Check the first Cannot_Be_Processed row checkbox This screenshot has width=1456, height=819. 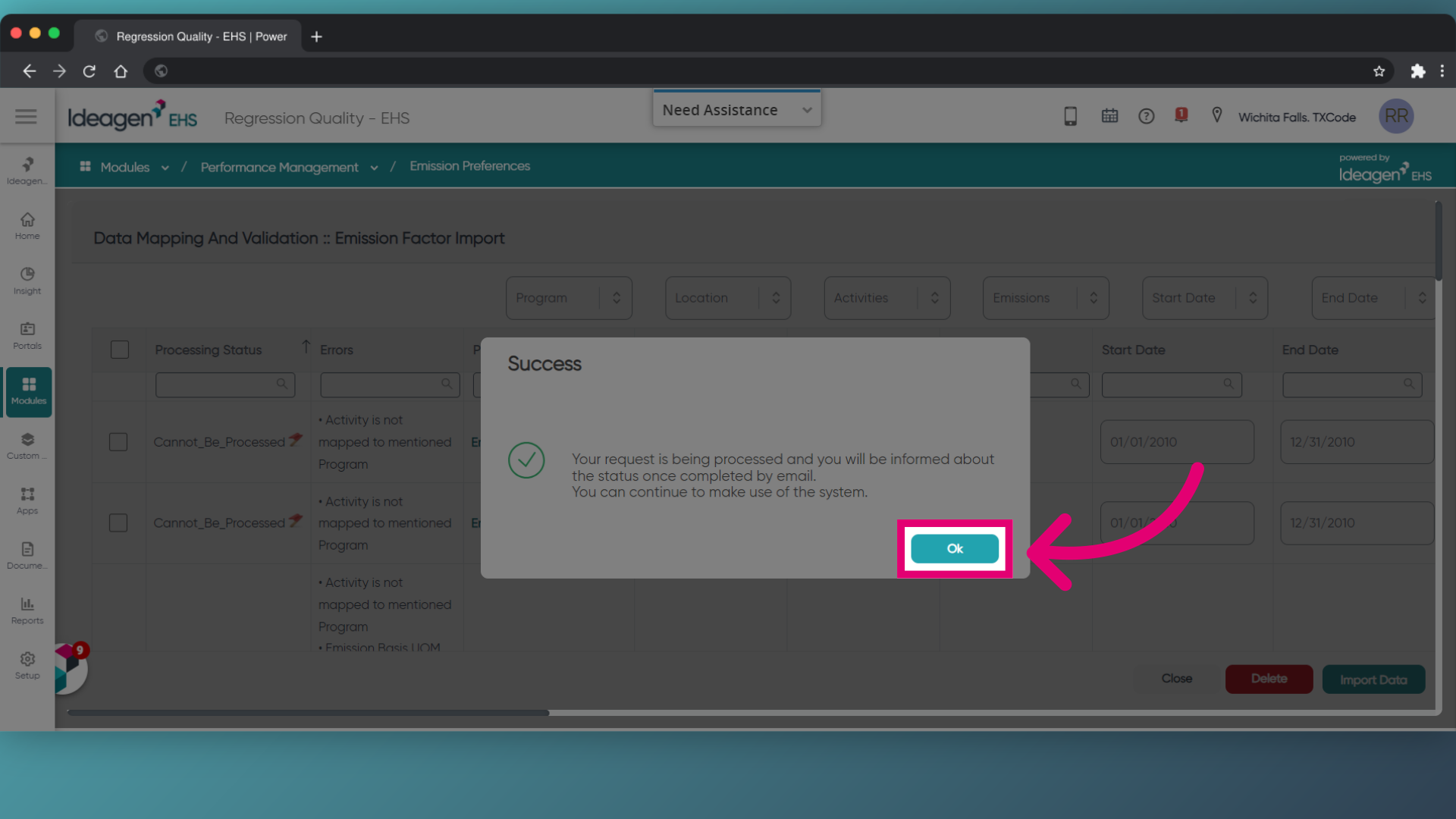coord(118,442)
